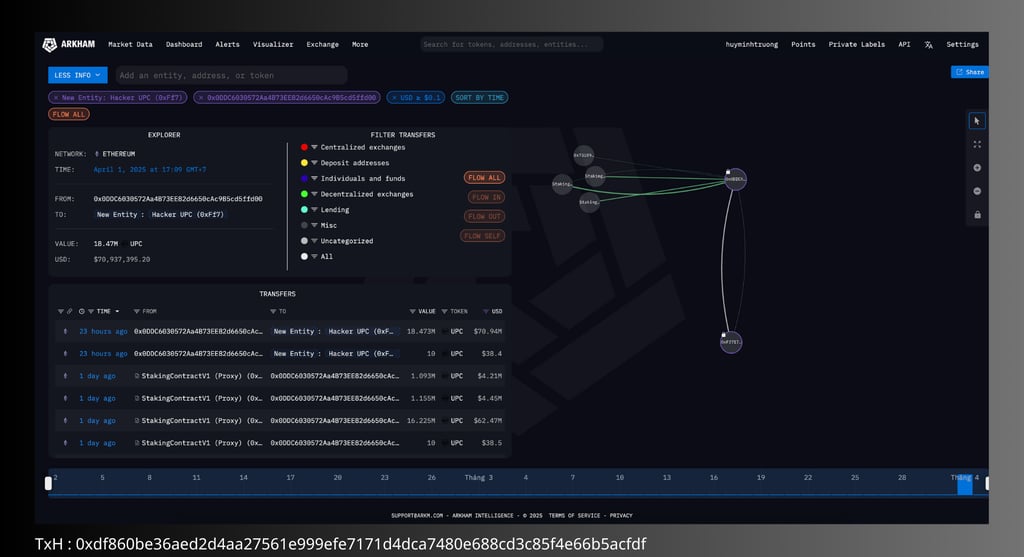Click the fit-to-screen graph icon
Image resolution: width=1024 pixels, height=557 pixels.
977,144
